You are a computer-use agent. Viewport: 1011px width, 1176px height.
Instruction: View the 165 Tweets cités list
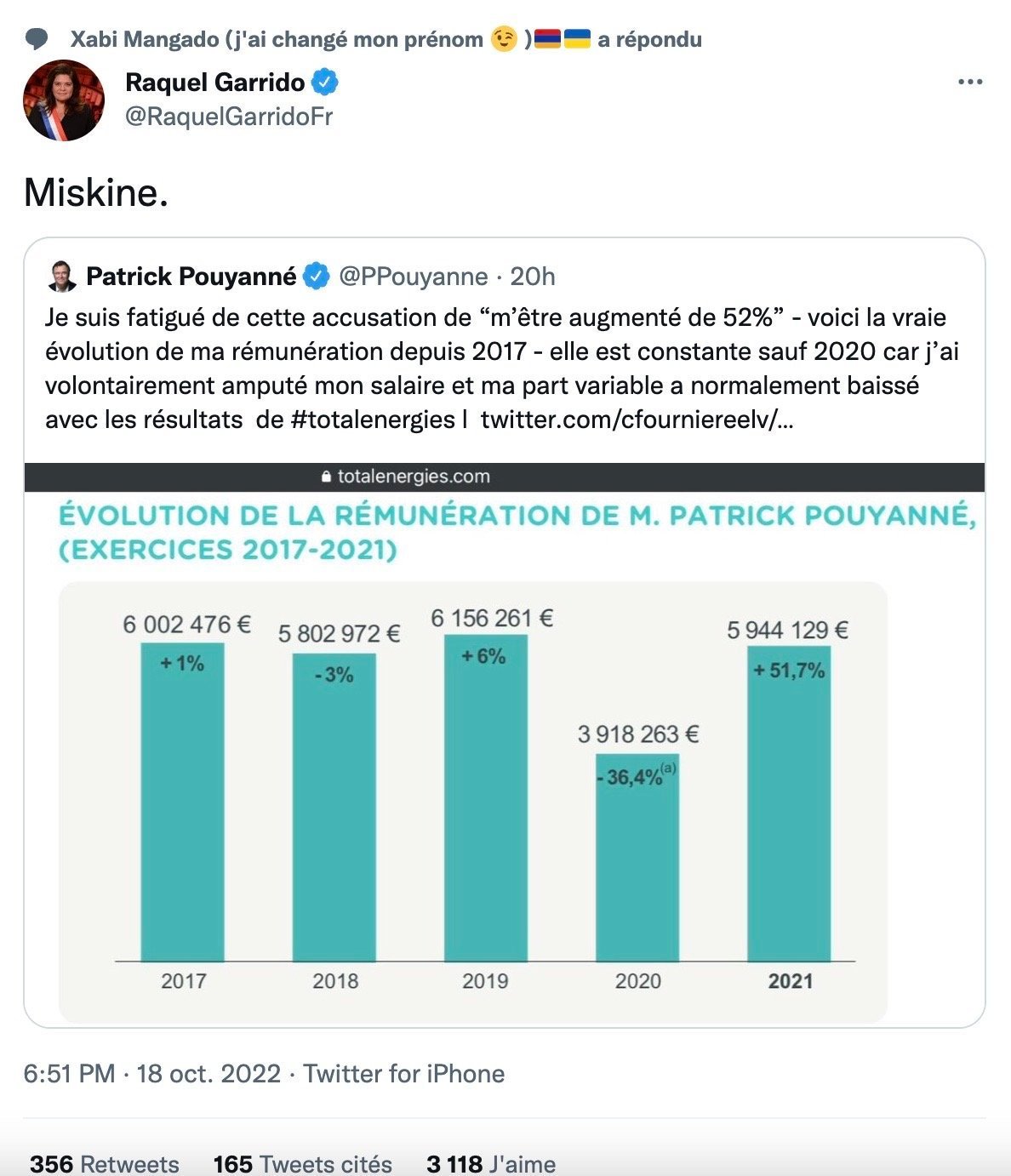pyautogui.click(x=303, y=1163)
